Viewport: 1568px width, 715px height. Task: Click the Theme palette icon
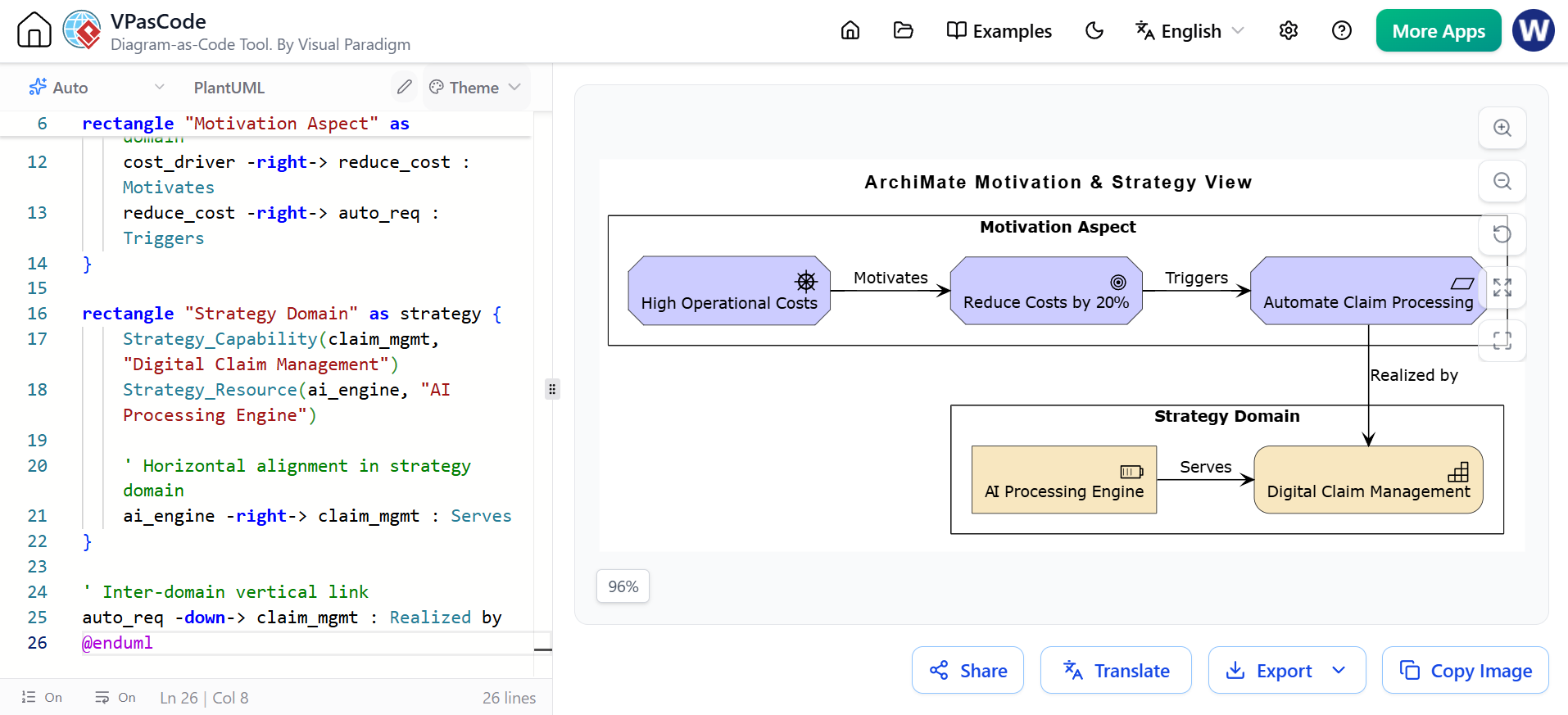437,87
